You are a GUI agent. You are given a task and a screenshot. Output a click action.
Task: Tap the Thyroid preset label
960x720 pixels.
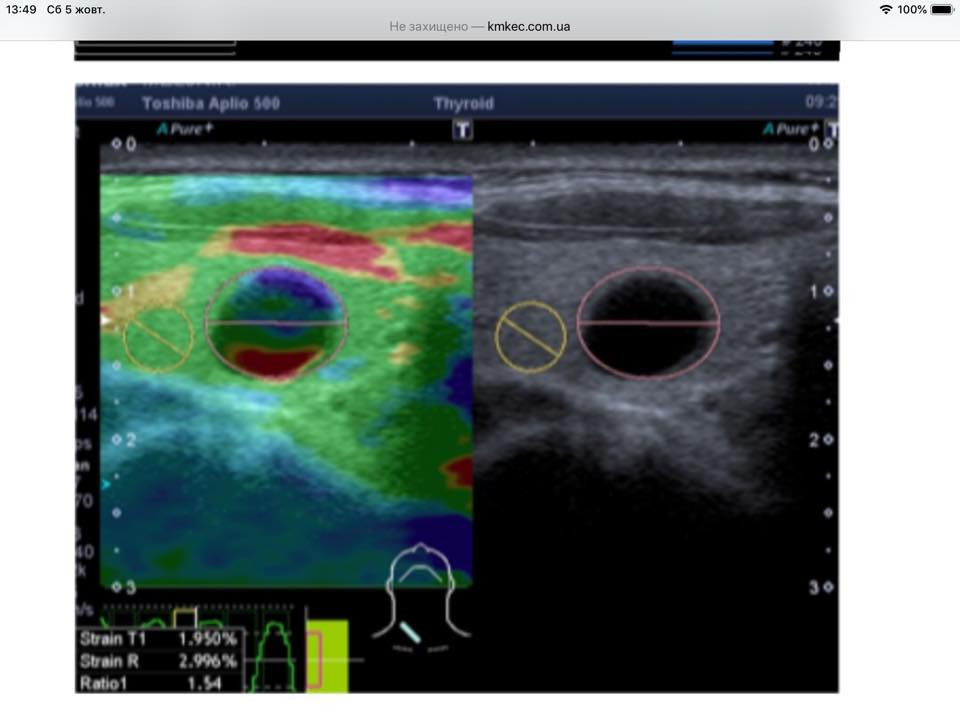(x=463, y=103)
